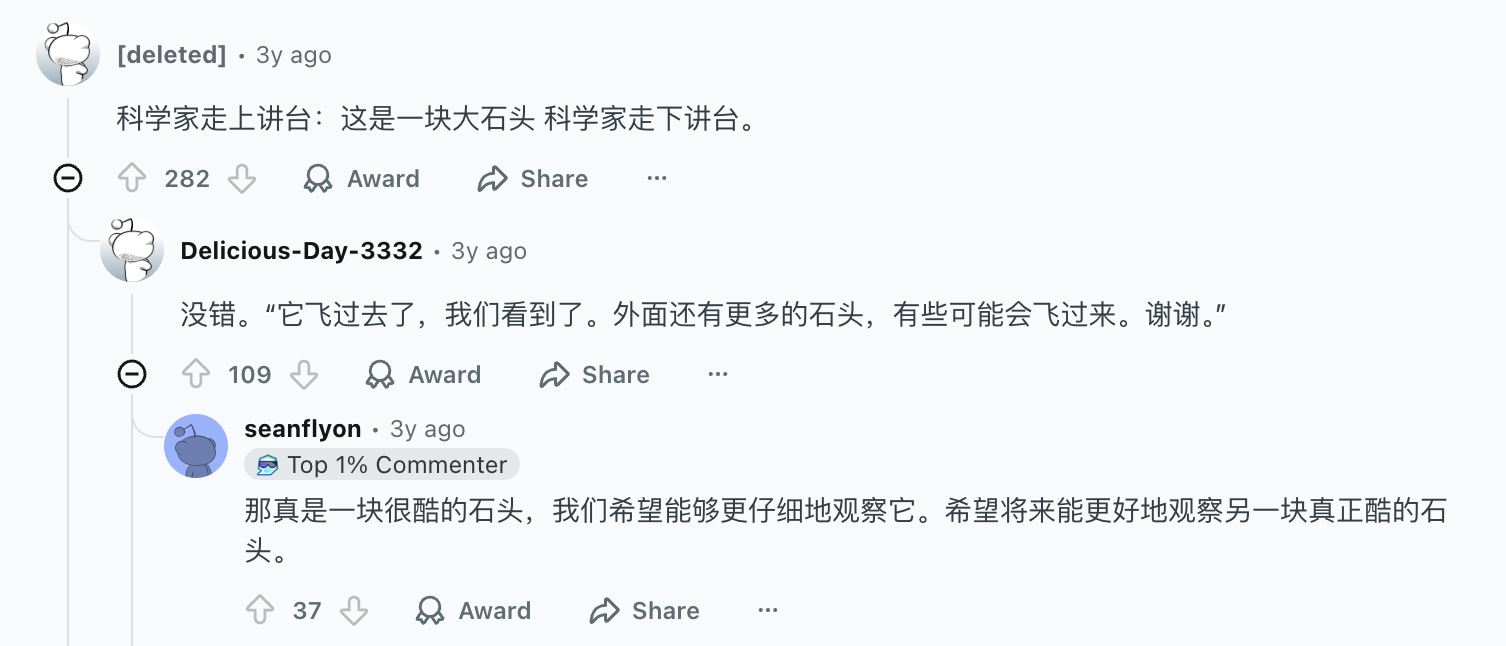Screen dimensions: 1506x646
Task: Open more options menu on seanflyon's comment
Action: click(768, 611)
